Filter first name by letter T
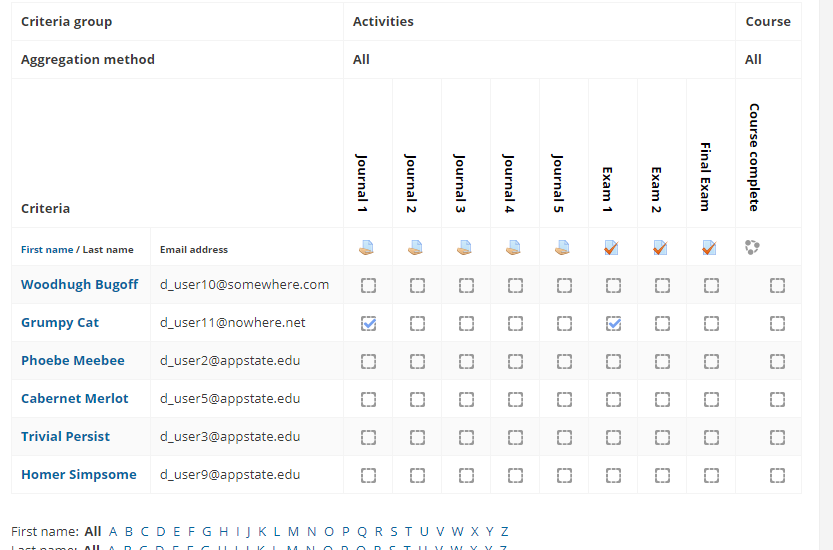 [x=408, y=531]
